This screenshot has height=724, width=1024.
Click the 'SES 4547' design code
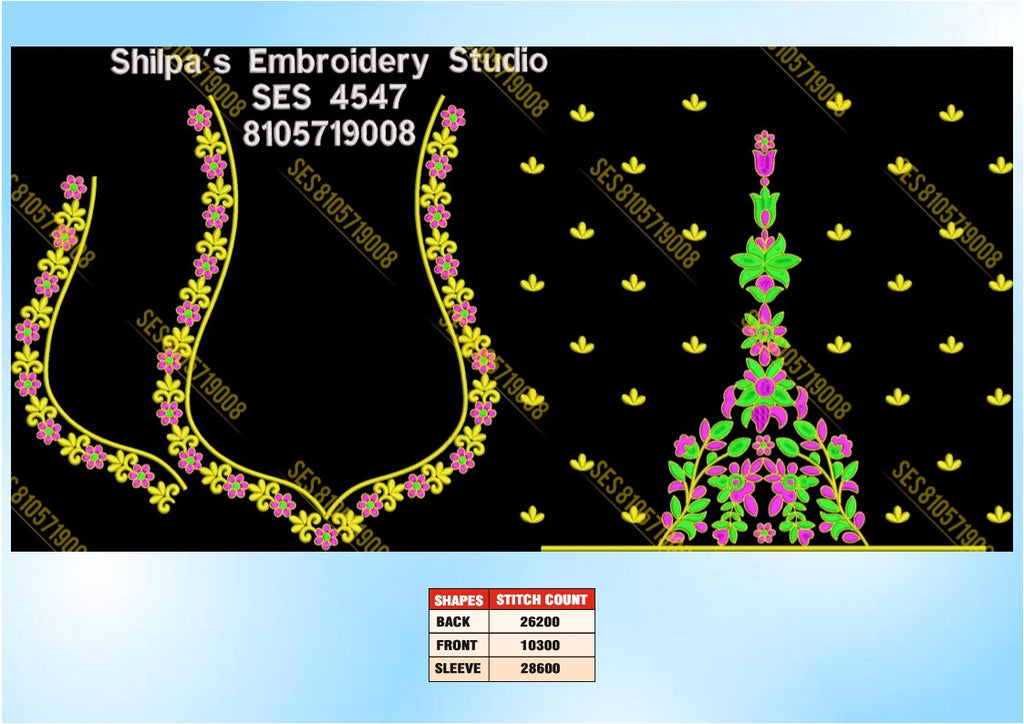tap(329, 97)
